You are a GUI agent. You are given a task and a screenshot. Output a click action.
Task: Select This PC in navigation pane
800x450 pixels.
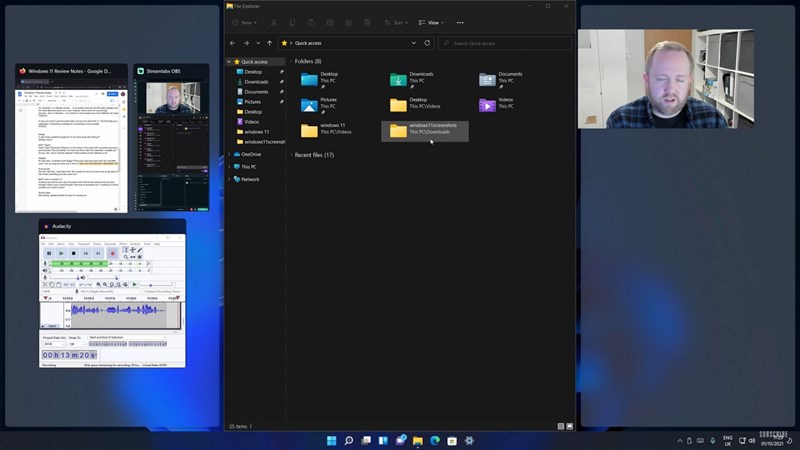(249, 167)
